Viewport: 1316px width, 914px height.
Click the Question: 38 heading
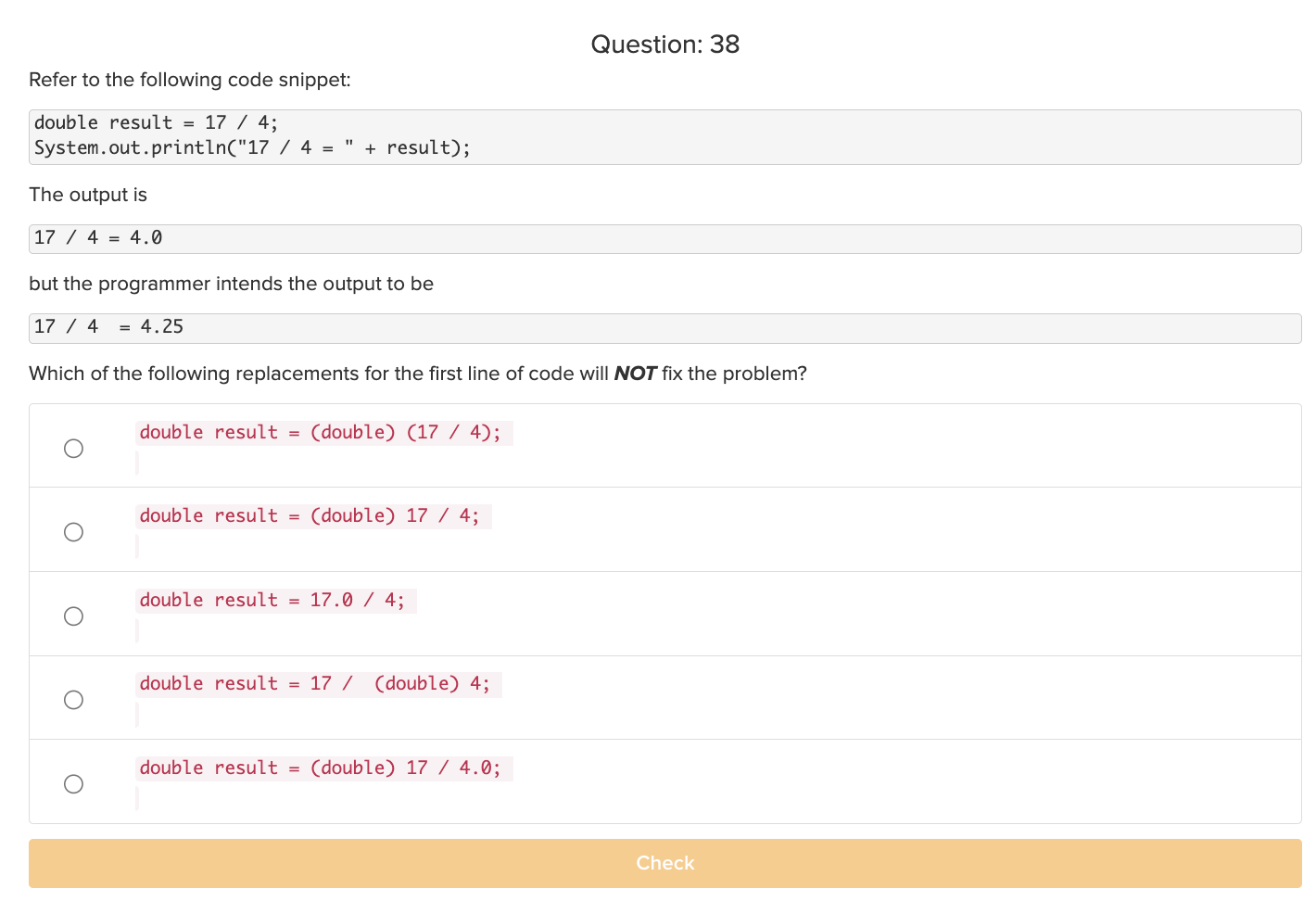pyautogui.click(x=664, y=44)
